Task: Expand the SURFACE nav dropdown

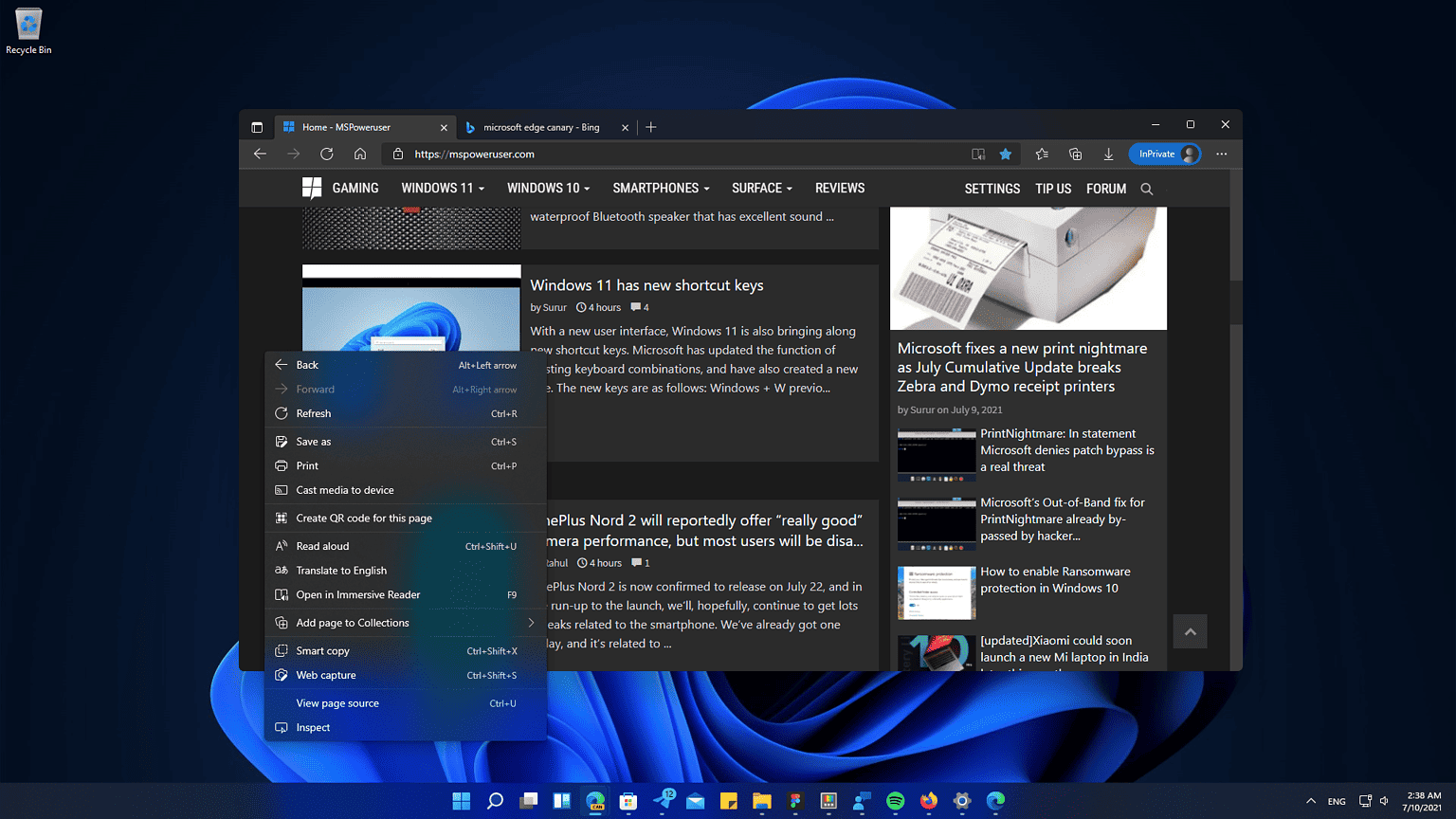Action: (x=762, y=188)
